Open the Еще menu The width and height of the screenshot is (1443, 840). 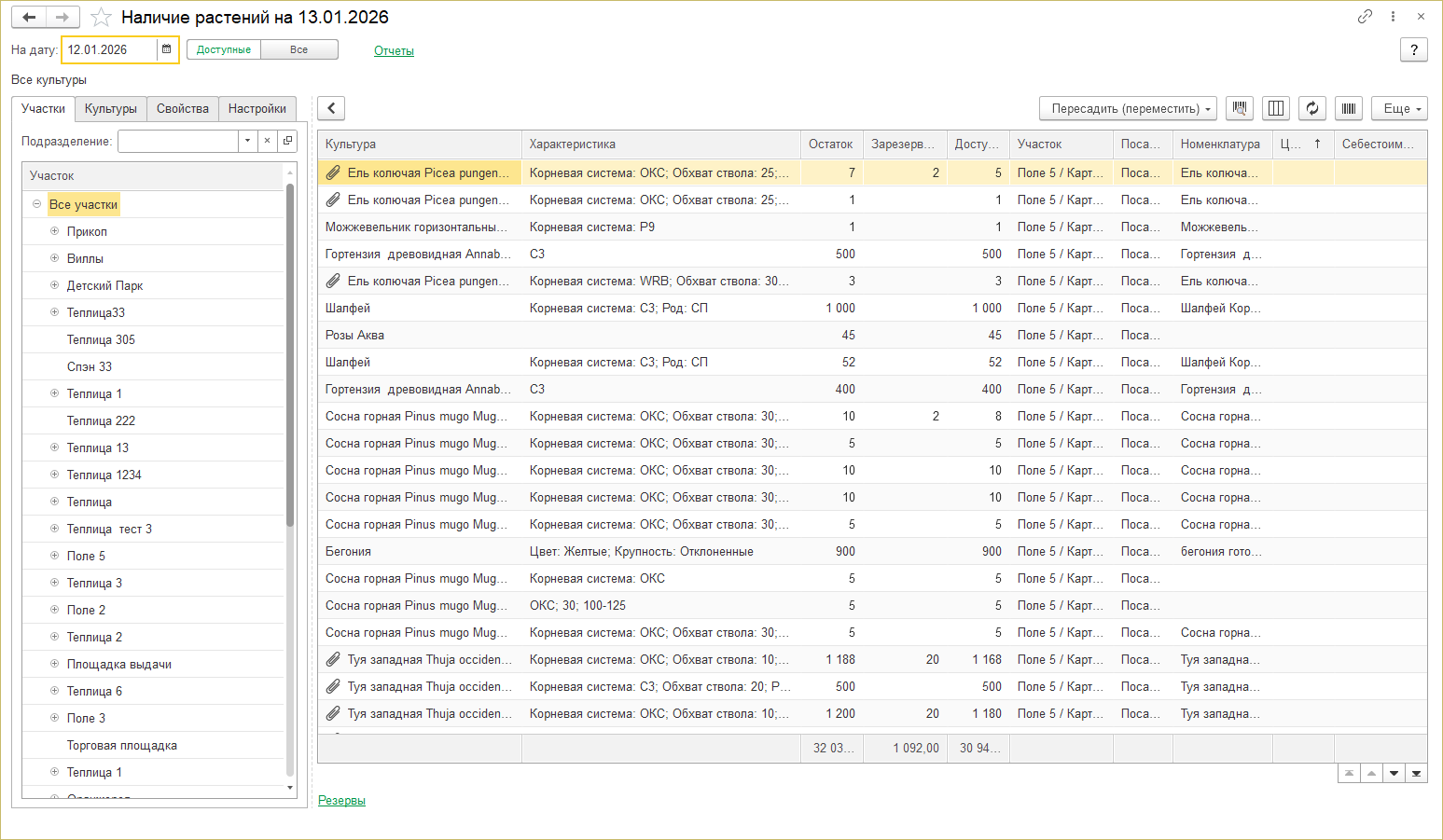point(1399,108)
